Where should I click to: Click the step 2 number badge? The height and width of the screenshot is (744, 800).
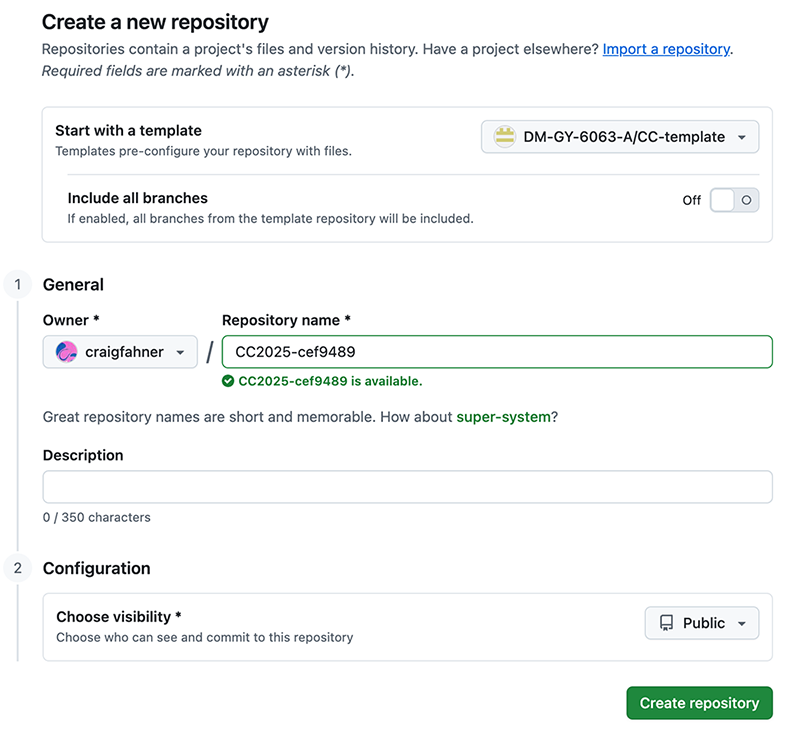[17, 568]
